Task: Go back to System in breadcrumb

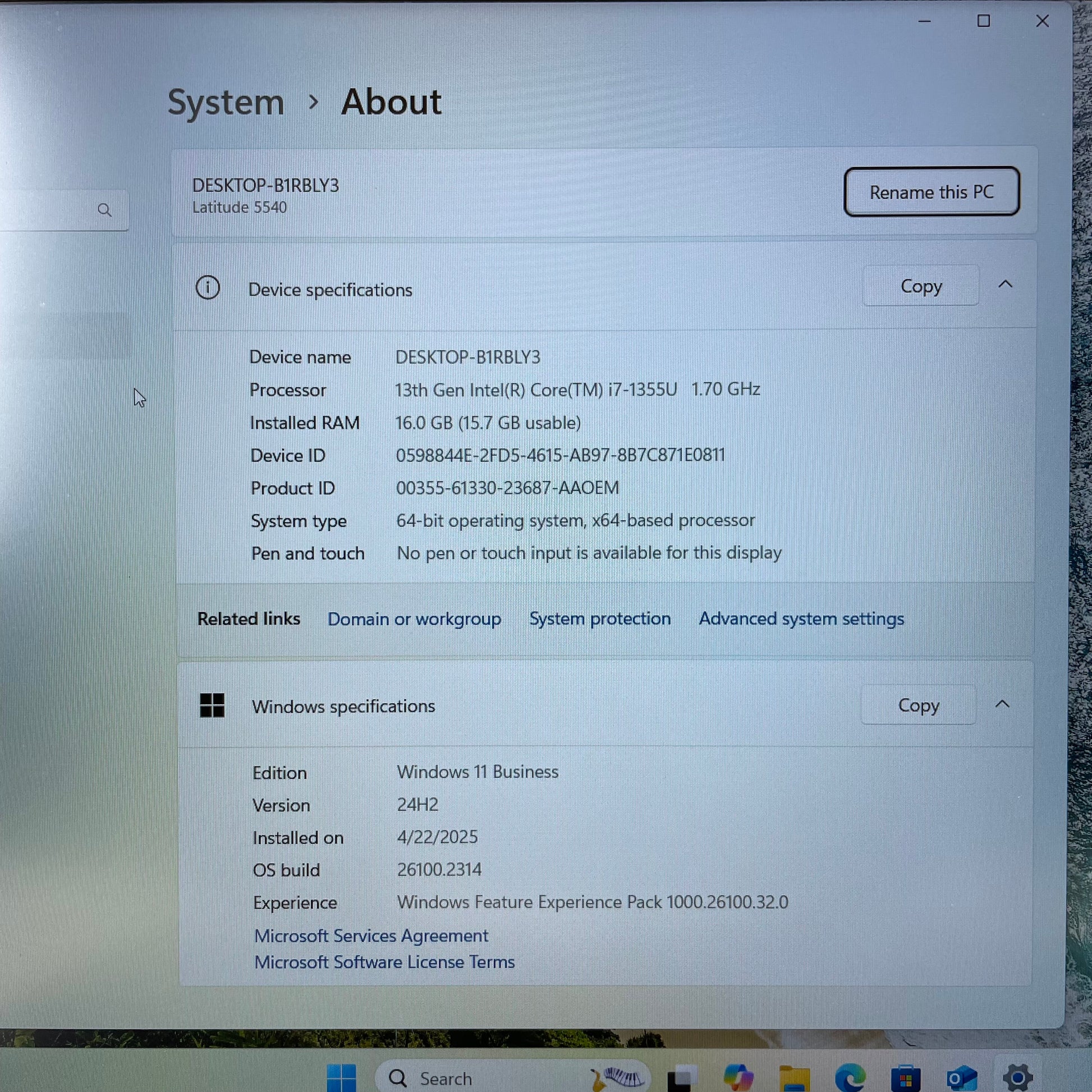Action: pos(226,103)
